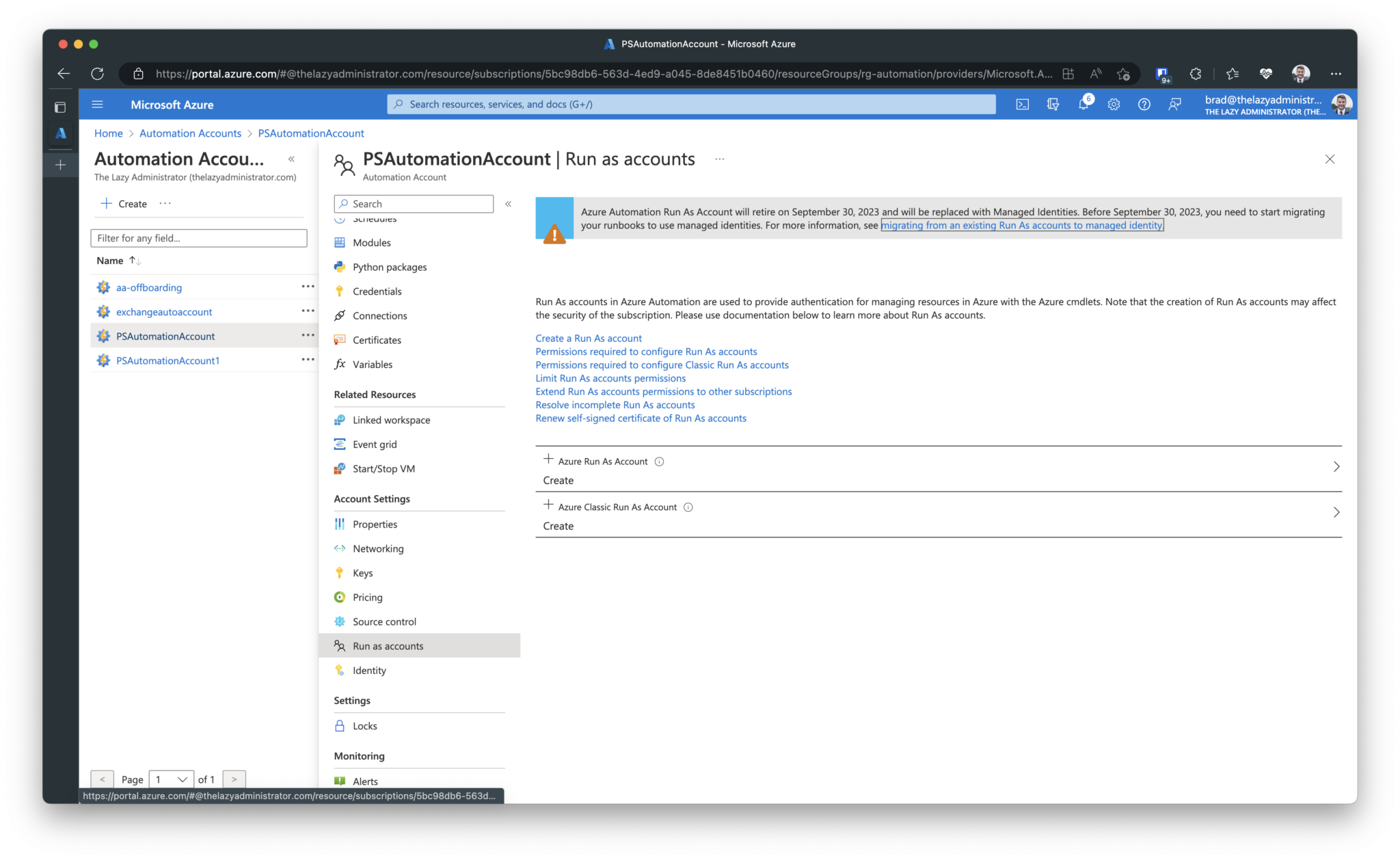Reload the page with the refresh icon

(97, 74)
